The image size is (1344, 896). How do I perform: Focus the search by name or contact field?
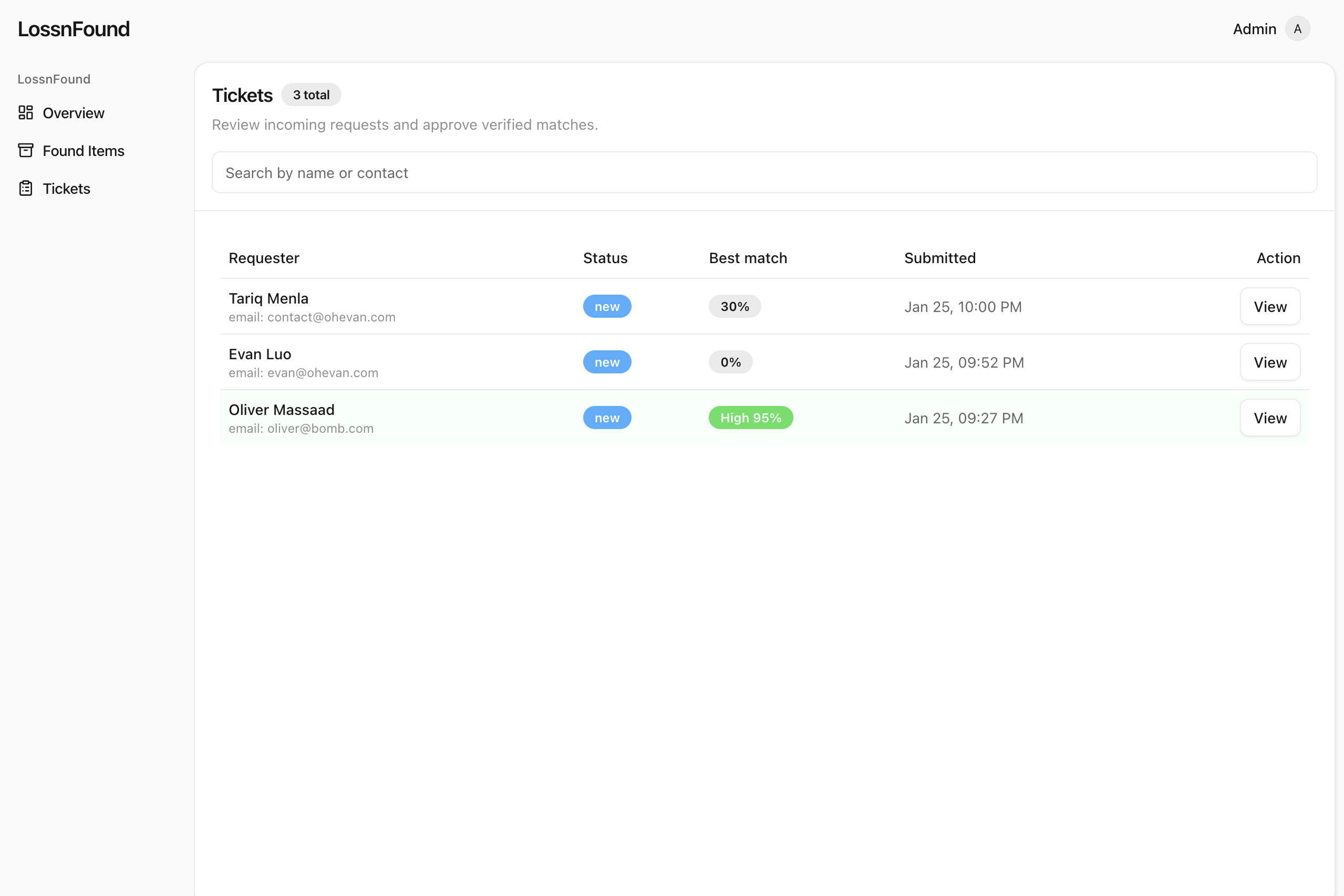click(764, 173)
